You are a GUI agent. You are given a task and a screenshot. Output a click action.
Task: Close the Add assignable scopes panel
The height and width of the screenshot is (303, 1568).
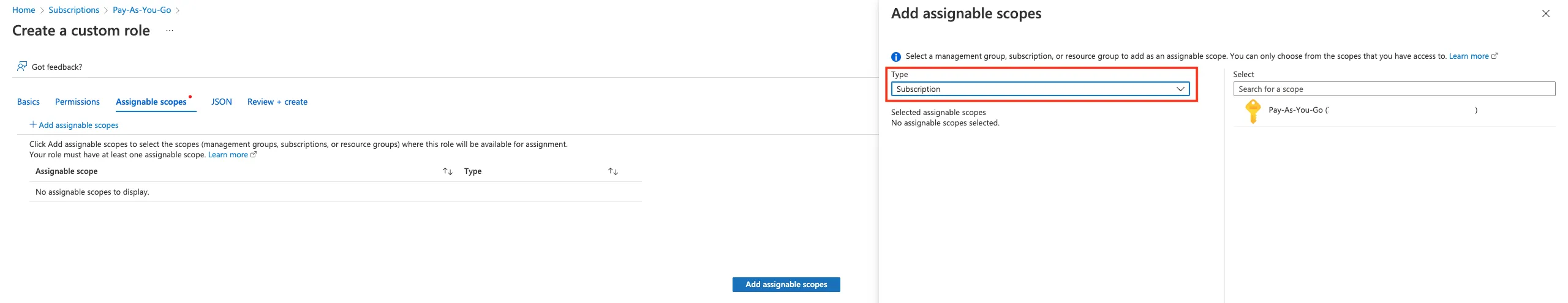coord(1545,13)
